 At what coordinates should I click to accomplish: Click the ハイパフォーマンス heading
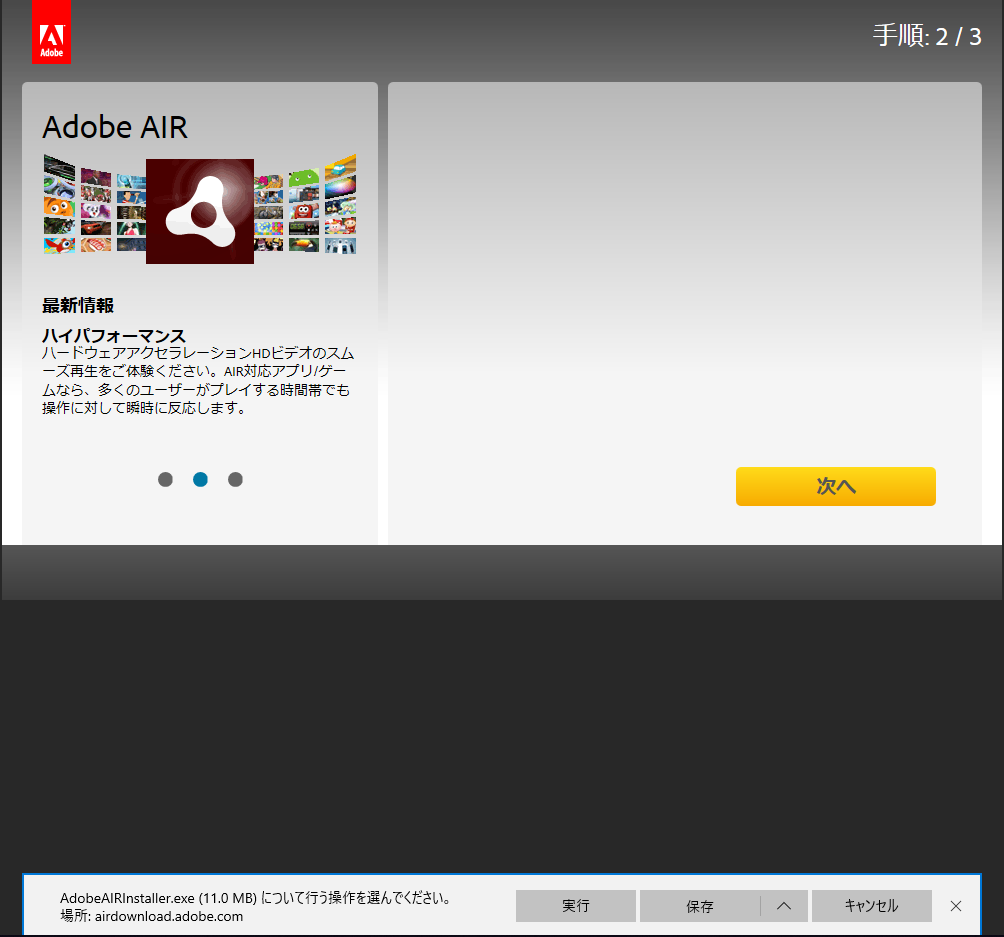[x=114, y=336]
